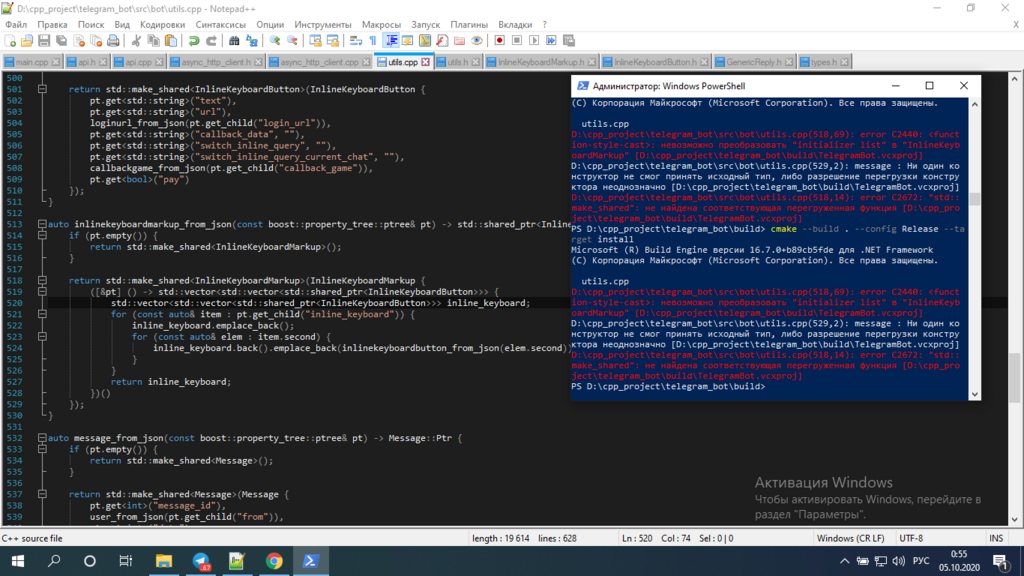Screen dimensions: 1024x576
Task: Click Save recorded macro icon
Action: [x=569, y=40]
